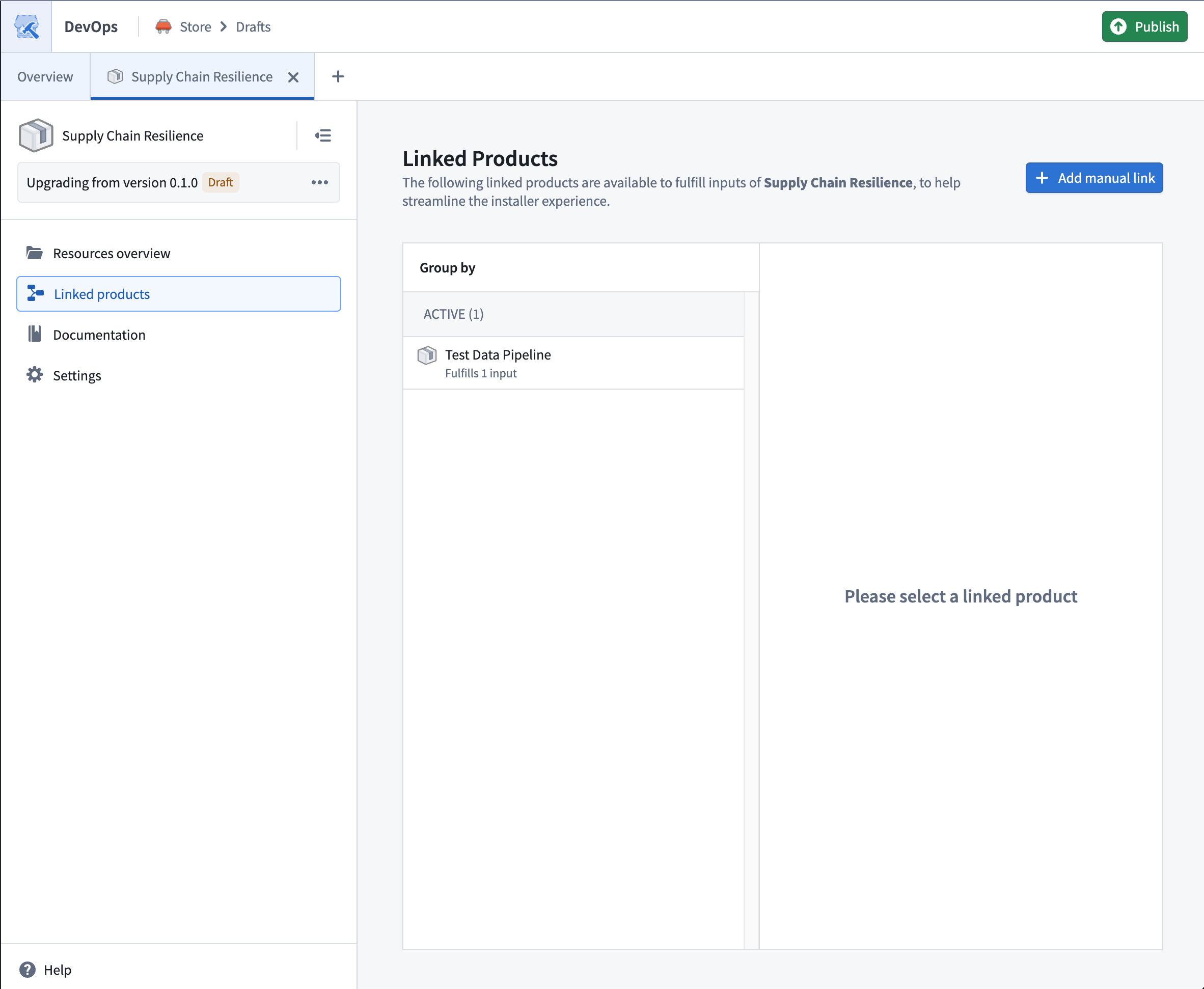Image resolution: width=1204 pixels, height=989 pixels.
Task: Click the Test Data Pipeline cube icon
Action: (x=427, y=355)
